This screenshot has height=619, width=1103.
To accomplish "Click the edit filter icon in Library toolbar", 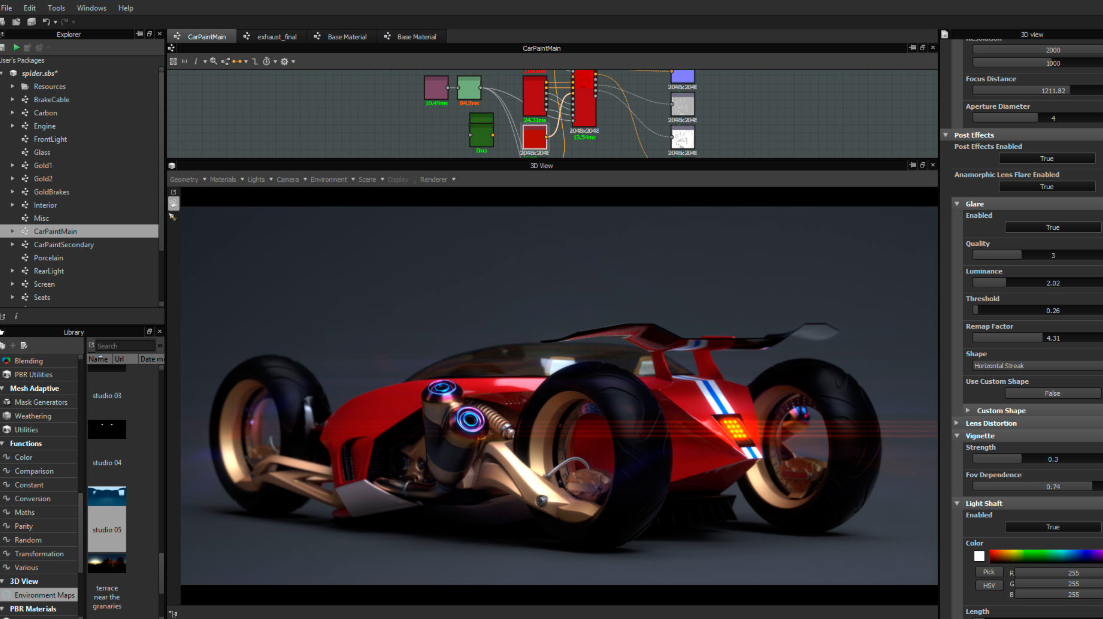I will point(24,345).
